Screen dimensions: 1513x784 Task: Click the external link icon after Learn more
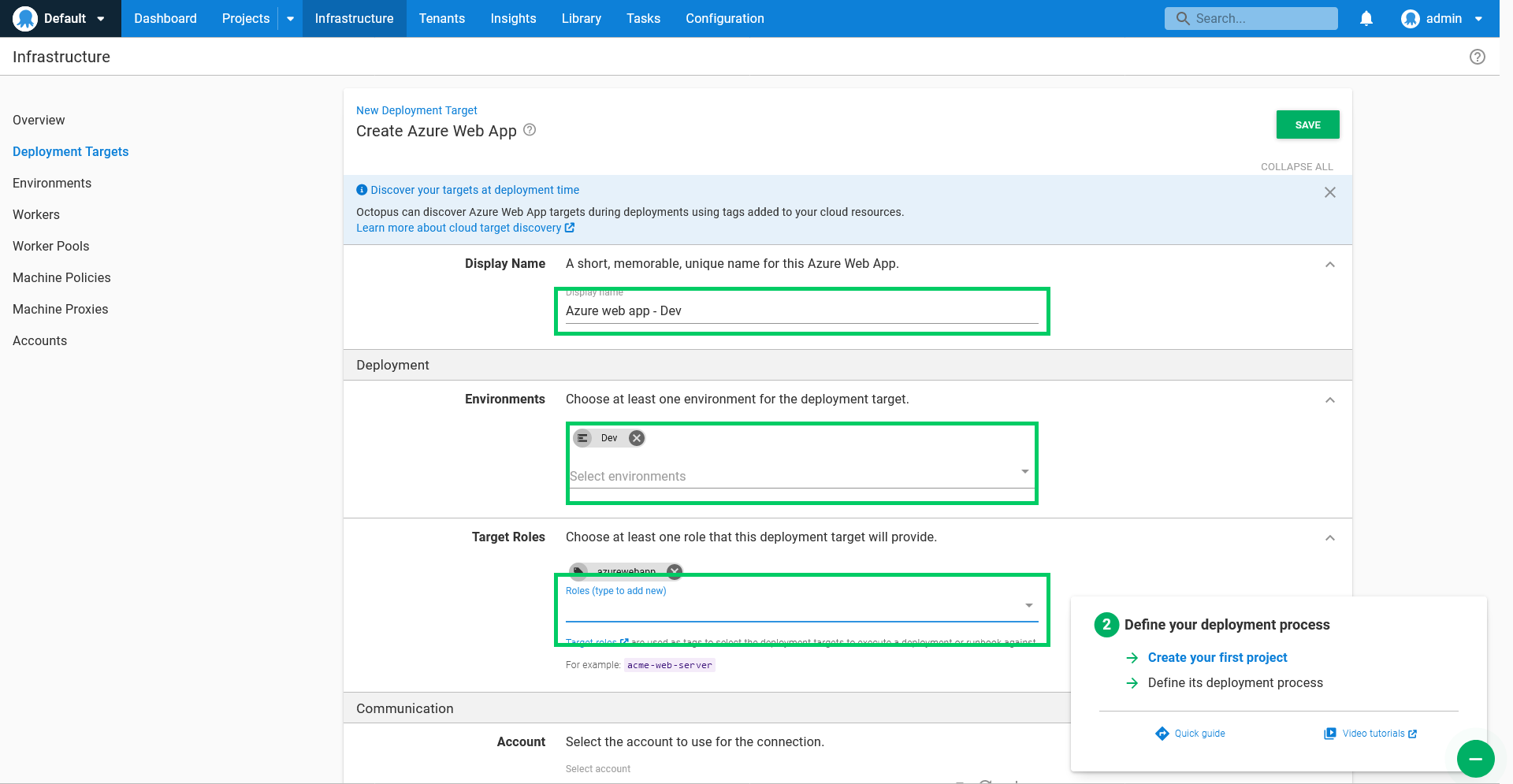point(570,228)
